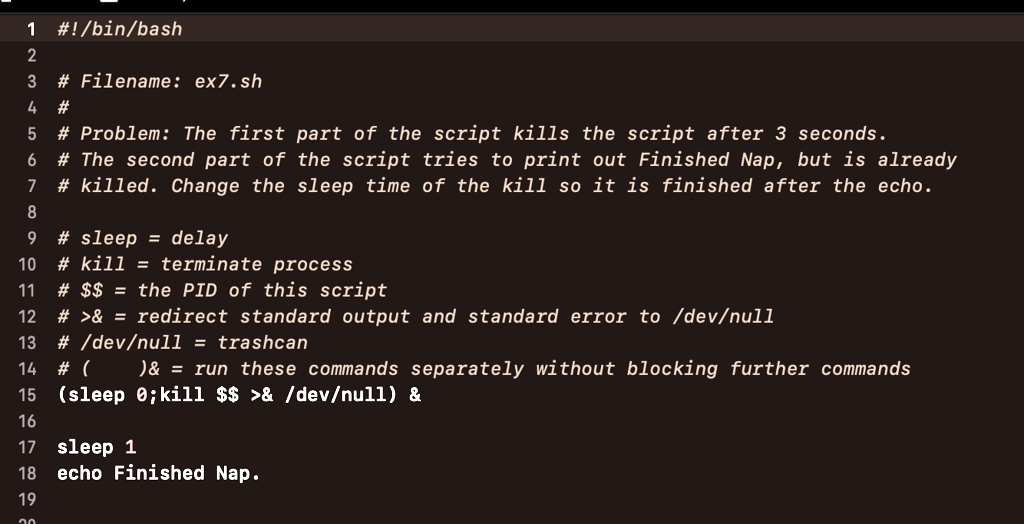Click the shebang line #!/bin/bash
This screenshot has height=524, width=1024.
pyautogui.click(x=120, y=29)
